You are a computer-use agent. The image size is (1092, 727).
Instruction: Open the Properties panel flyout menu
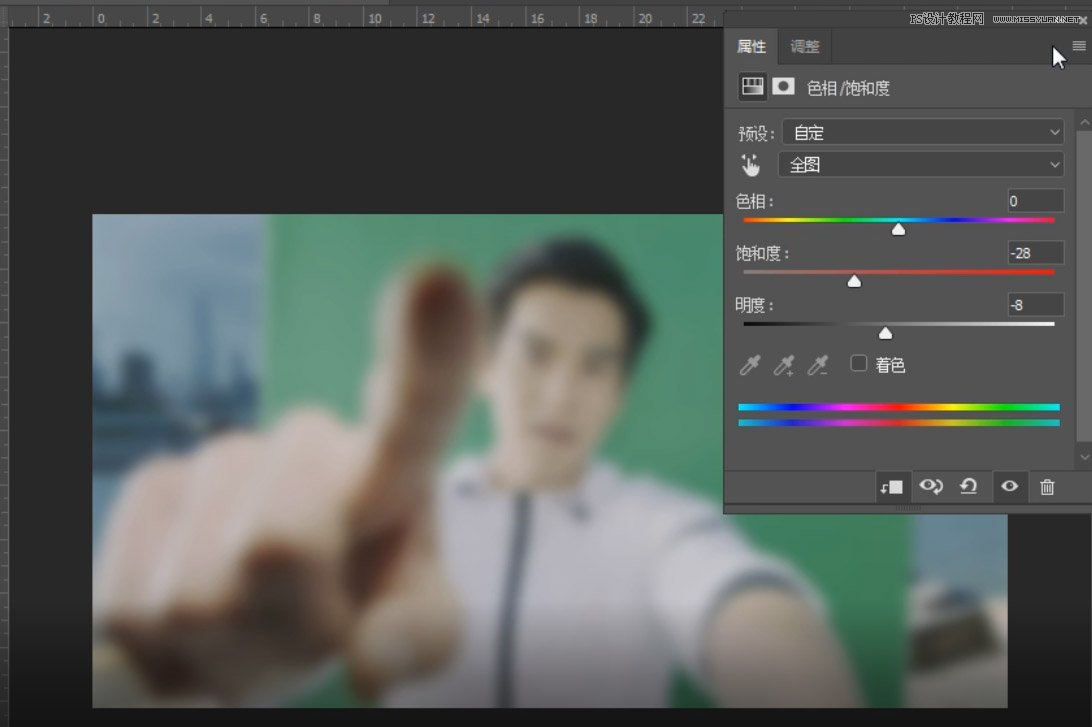[x=1078, y=45]
